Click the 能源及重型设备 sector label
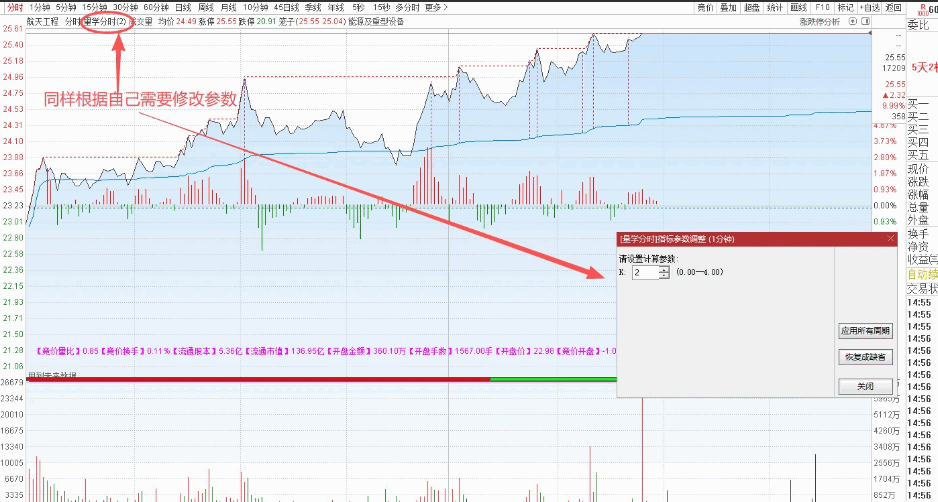 tap(376, 21)
